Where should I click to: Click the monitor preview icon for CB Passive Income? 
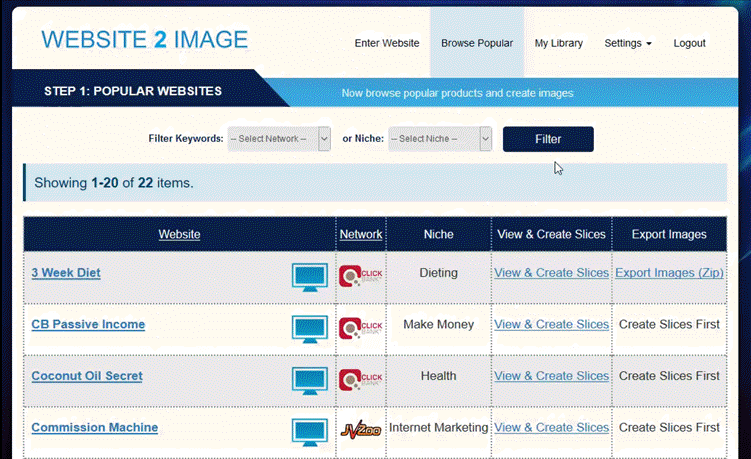click(310, 329)
